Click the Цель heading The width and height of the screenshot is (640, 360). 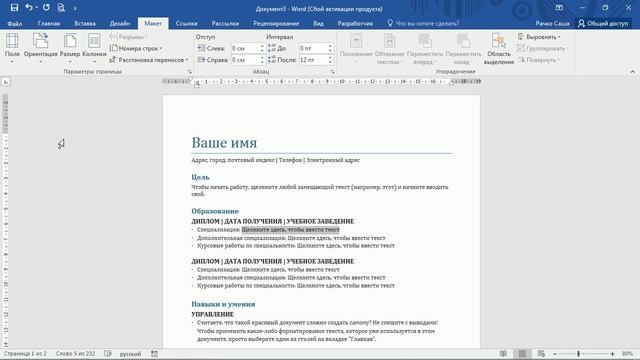click(200, 177)
